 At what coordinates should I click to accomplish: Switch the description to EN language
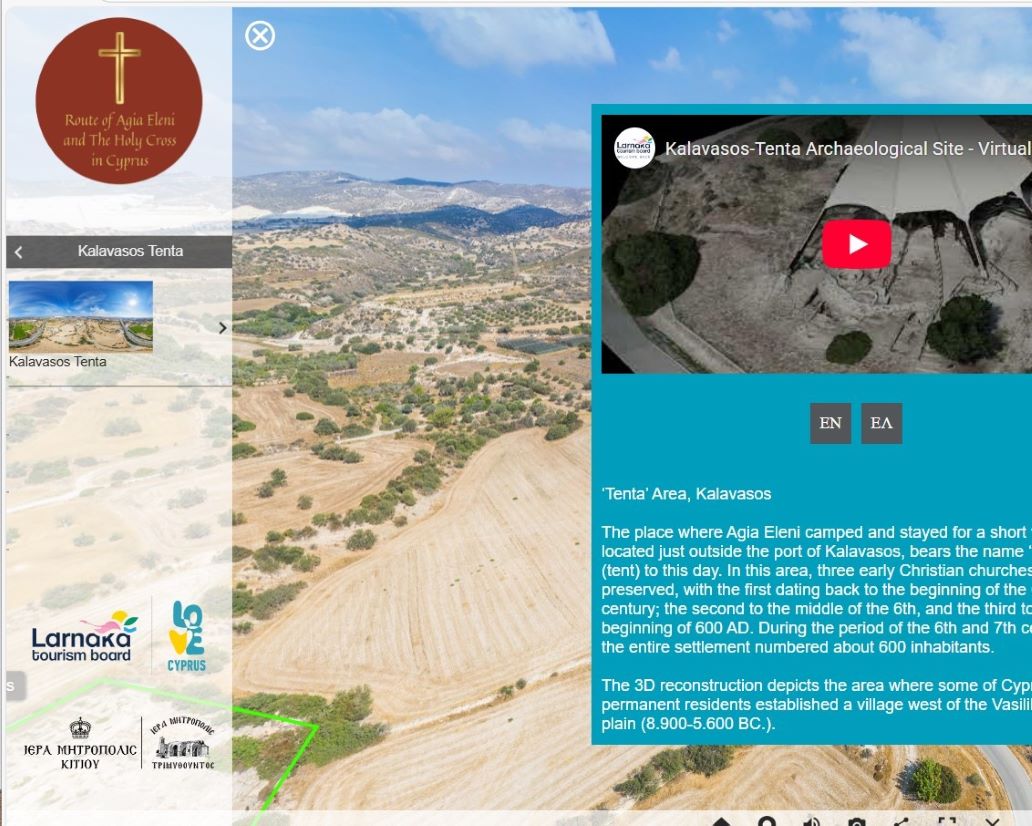(x=830, y=423)
